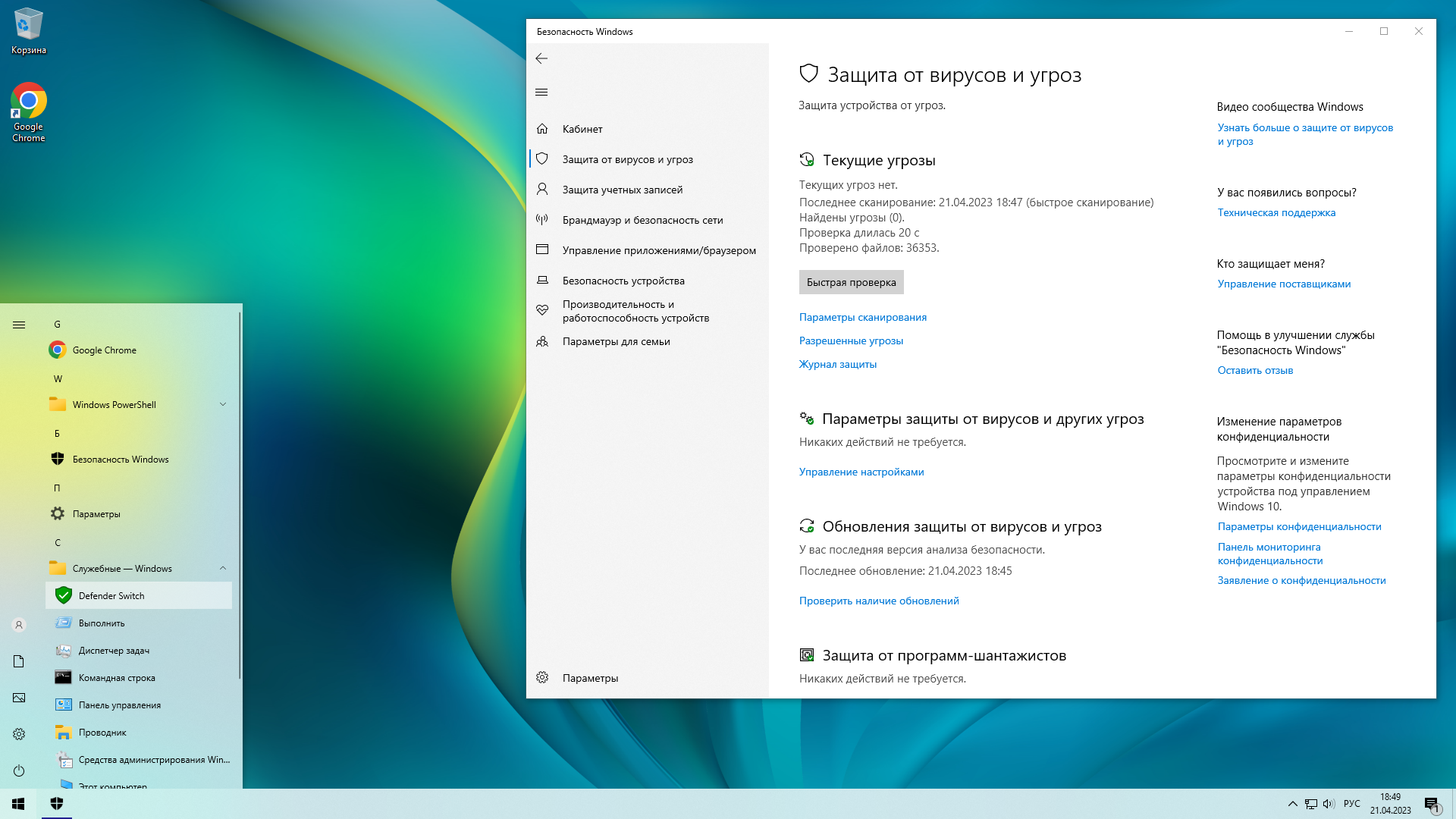Click Быстрая проверка button

851,282
